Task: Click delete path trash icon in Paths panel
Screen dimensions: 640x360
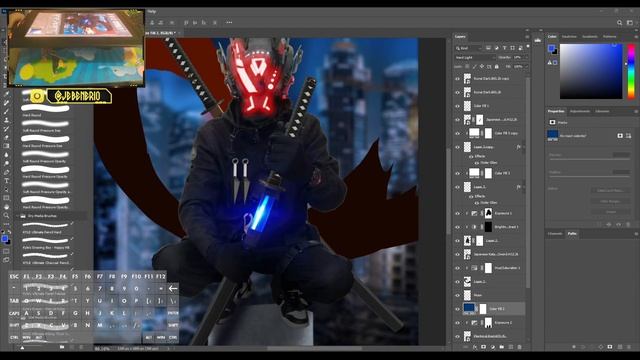Action: click(628, 347)
